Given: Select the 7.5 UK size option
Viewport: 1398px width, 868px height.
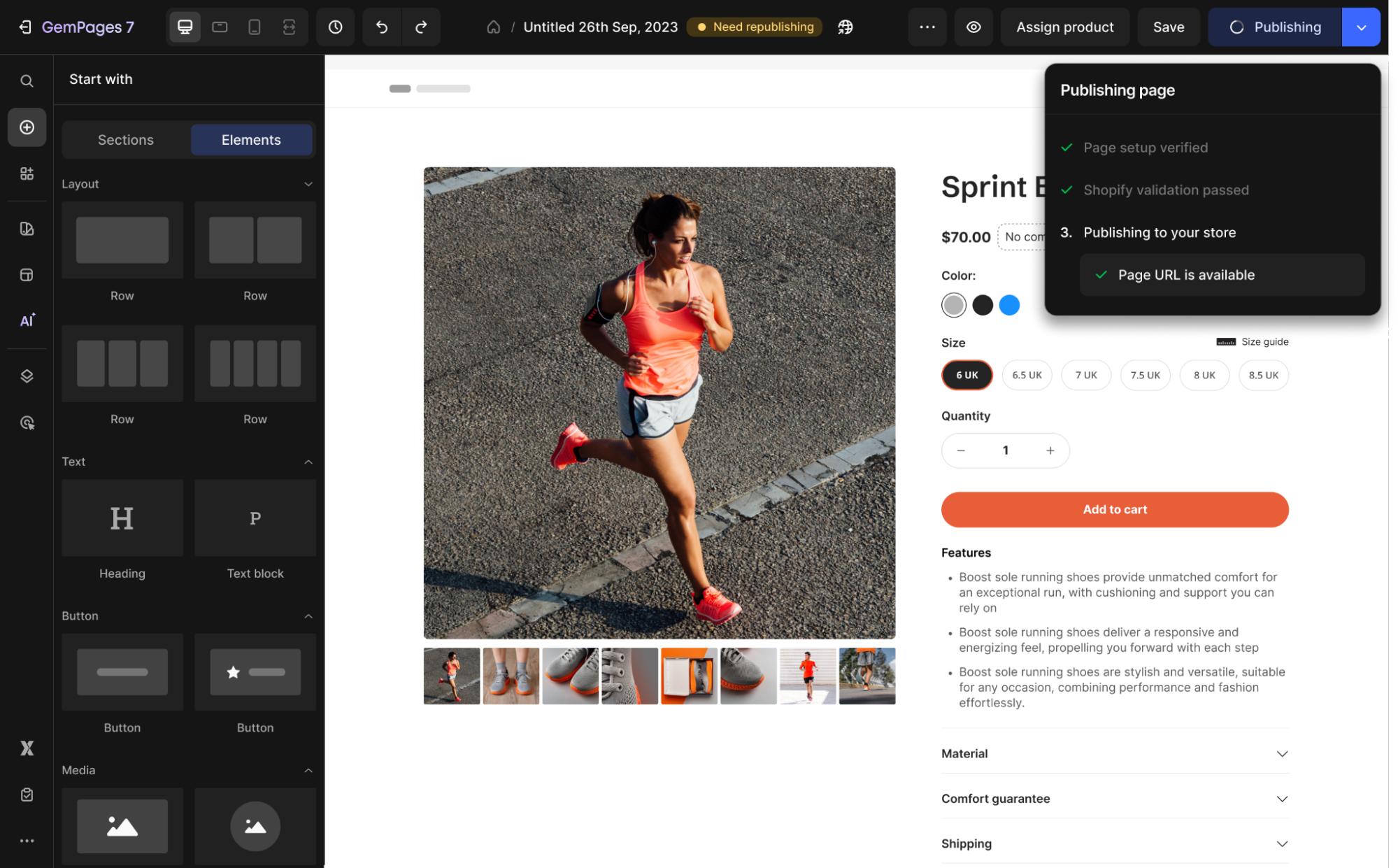Looking at the screenshot, I should click(1145, 375).
